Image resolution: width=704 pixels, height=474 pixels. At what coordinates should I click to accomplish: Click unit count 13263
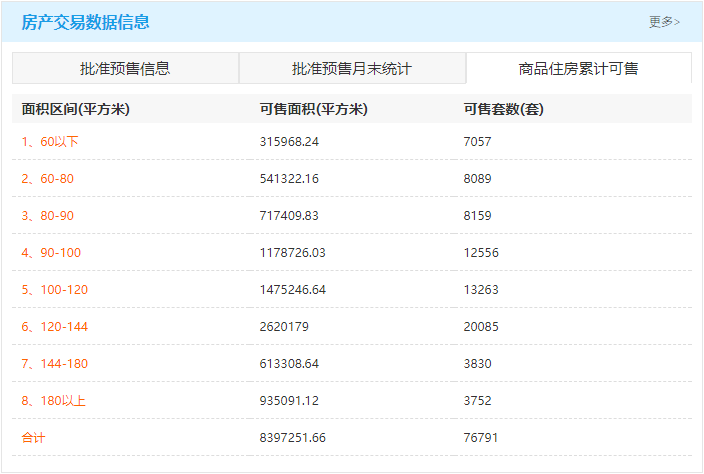coord(481,290)
